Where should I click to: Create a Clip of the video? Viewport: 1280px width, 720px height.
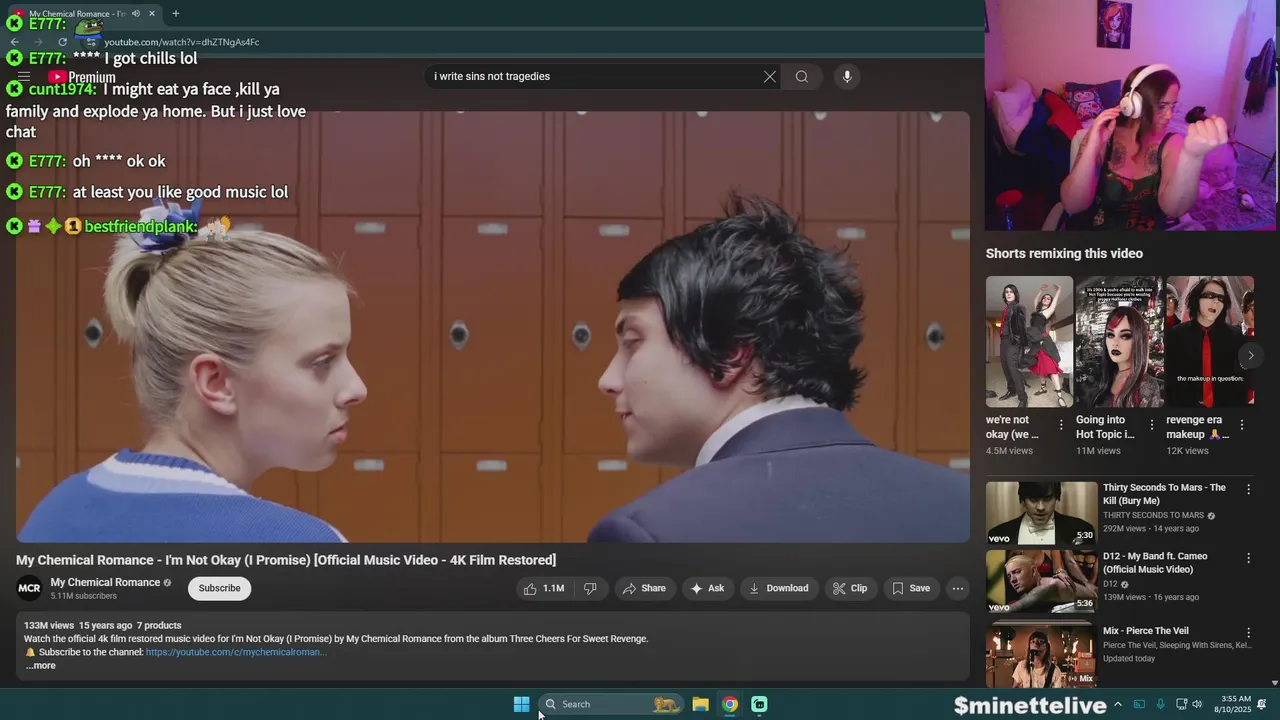[x=850, y=588]
